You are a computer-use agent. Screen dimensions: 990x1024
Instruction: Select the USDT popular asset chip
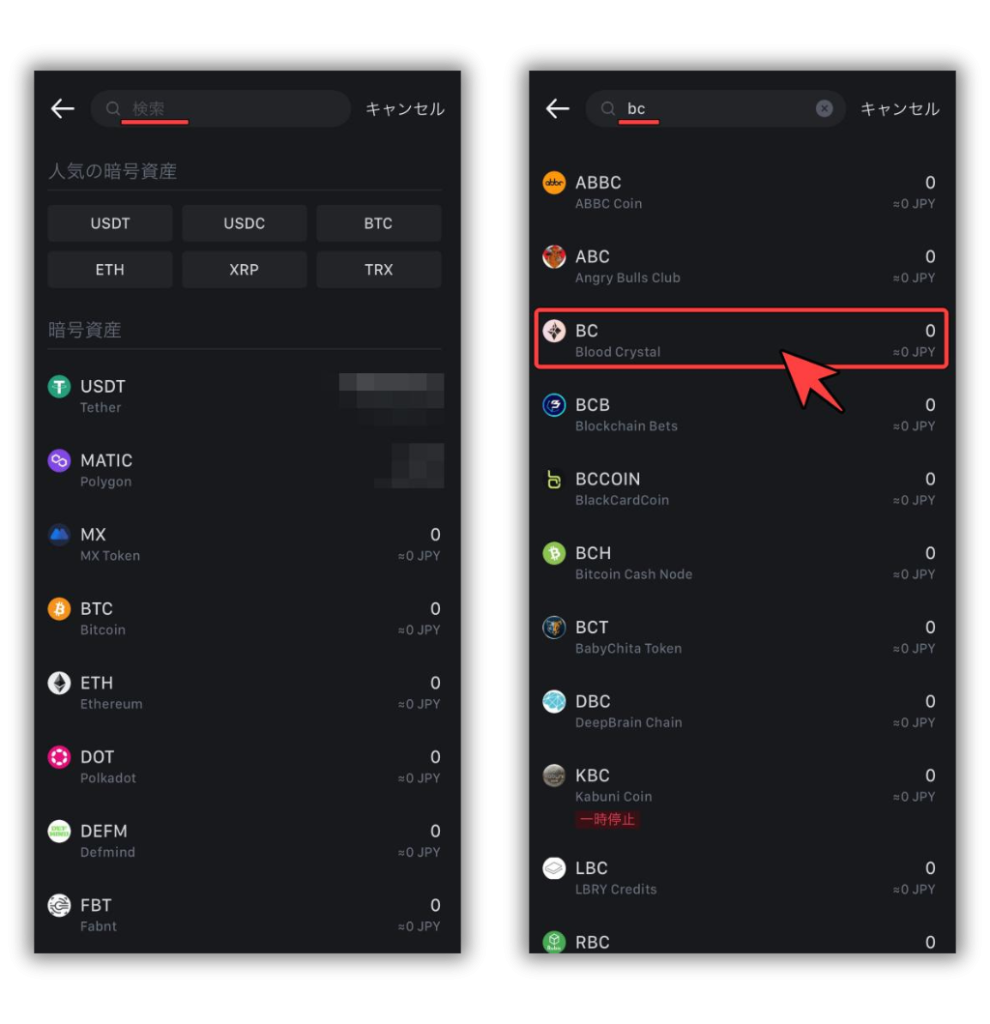(x=110, y=223)
